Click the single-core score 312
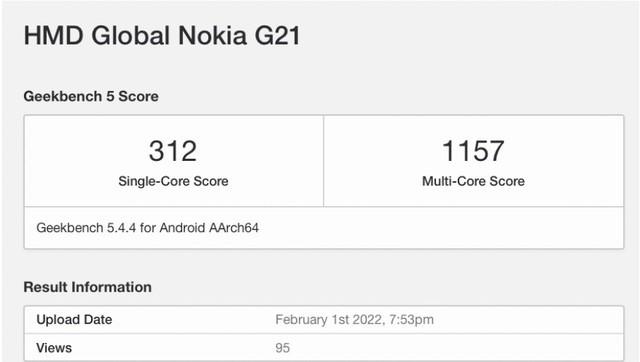 pos(173,151)
